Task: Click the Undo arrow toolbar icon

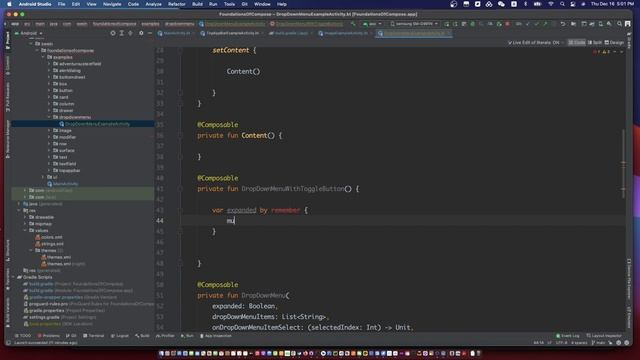Action: [x=563, y=24]
